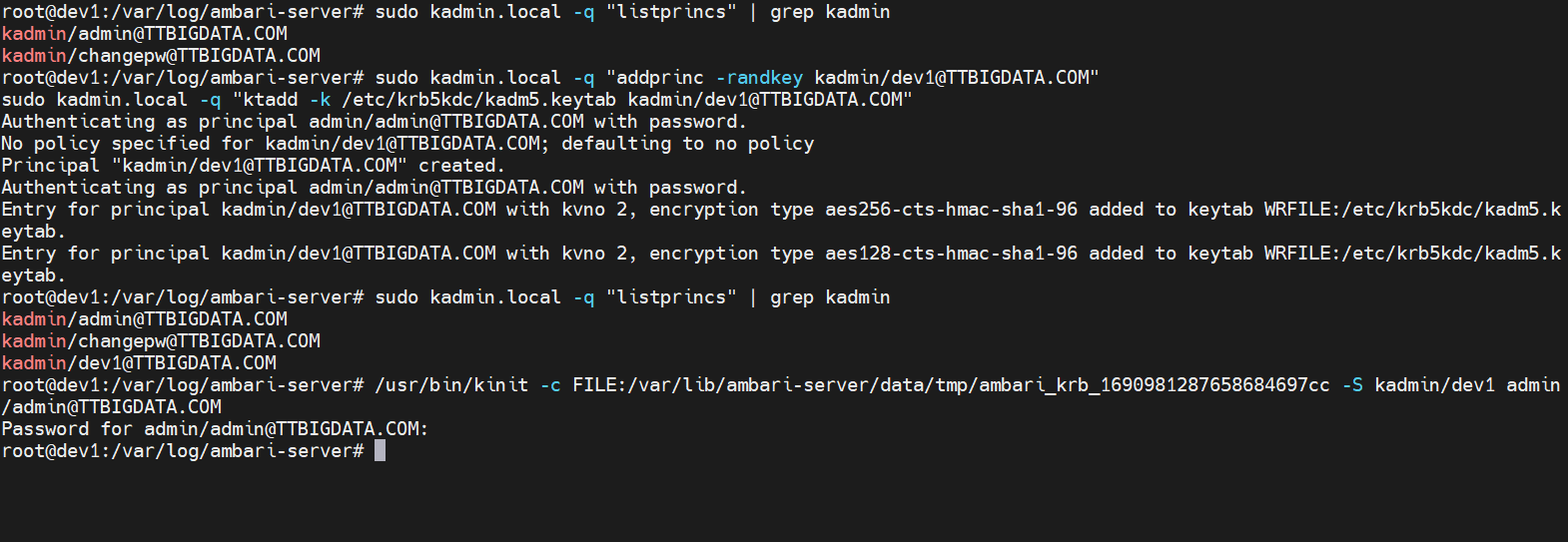This screenshot has height=542, width=1568.
Task: Click the "aes128-cts-hmac-sha1-96" encryption type
Action: point(951,254)
